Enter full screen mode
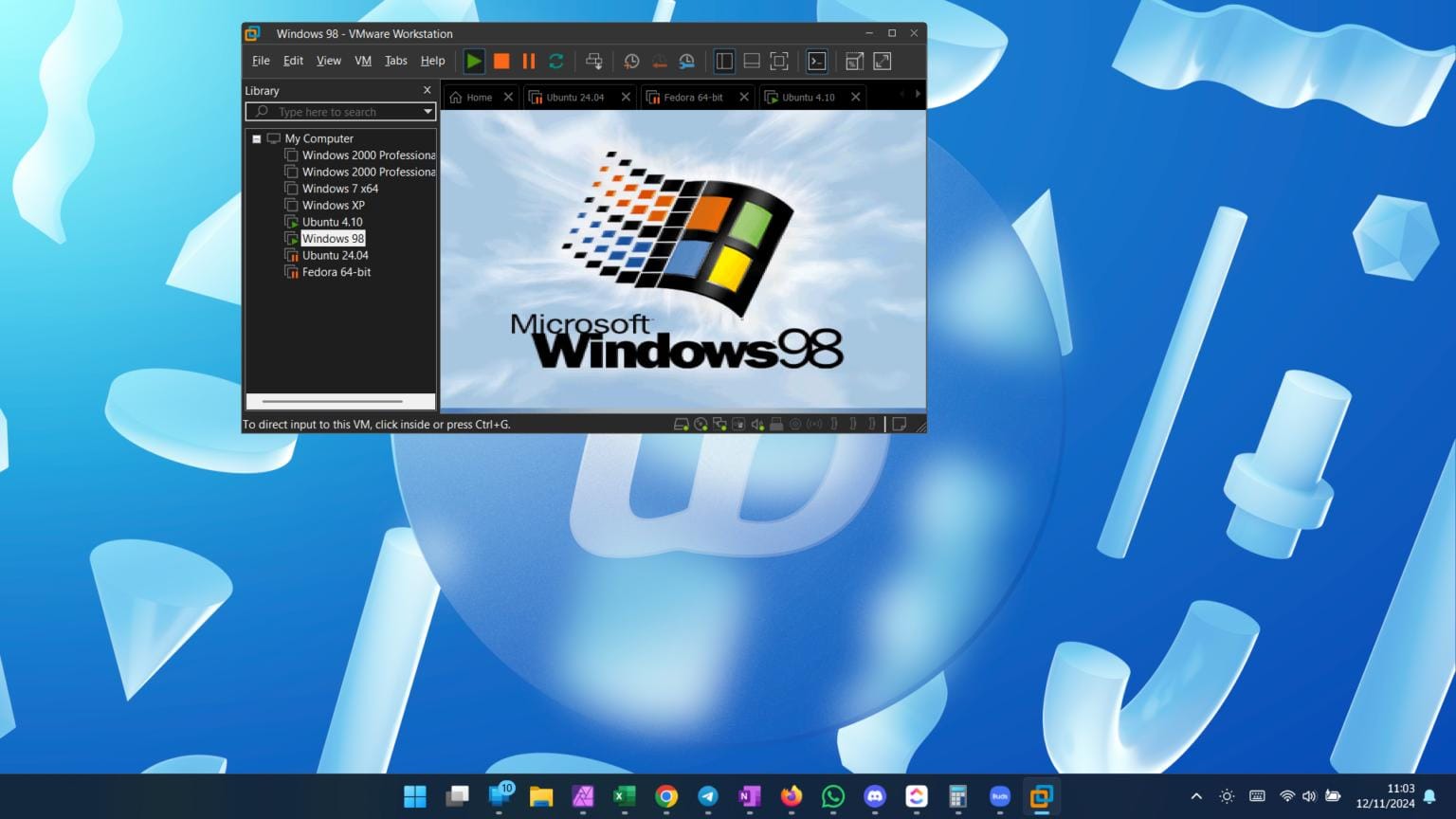The image size is (1456, 819). tap(779, 62)
